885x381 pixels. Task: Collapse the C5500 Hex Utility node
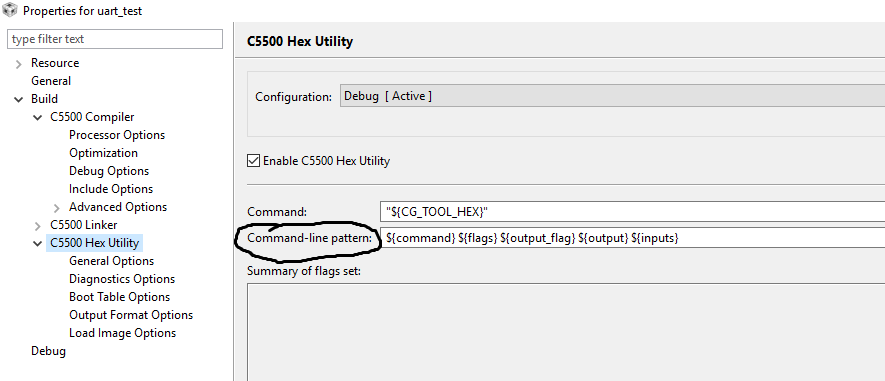coord(38,243)
